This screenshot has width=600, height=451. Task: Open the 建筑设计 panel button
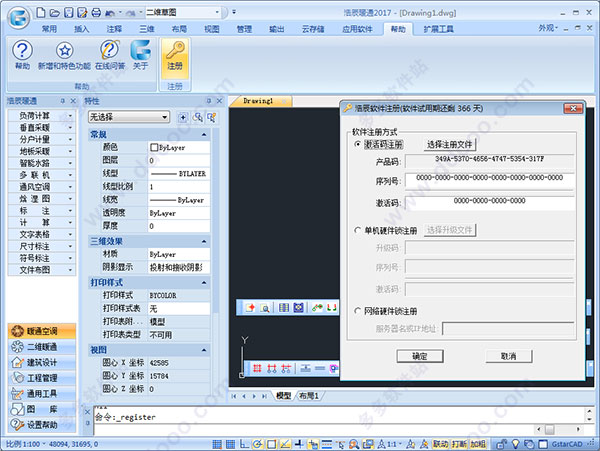[x=42, y=362]
